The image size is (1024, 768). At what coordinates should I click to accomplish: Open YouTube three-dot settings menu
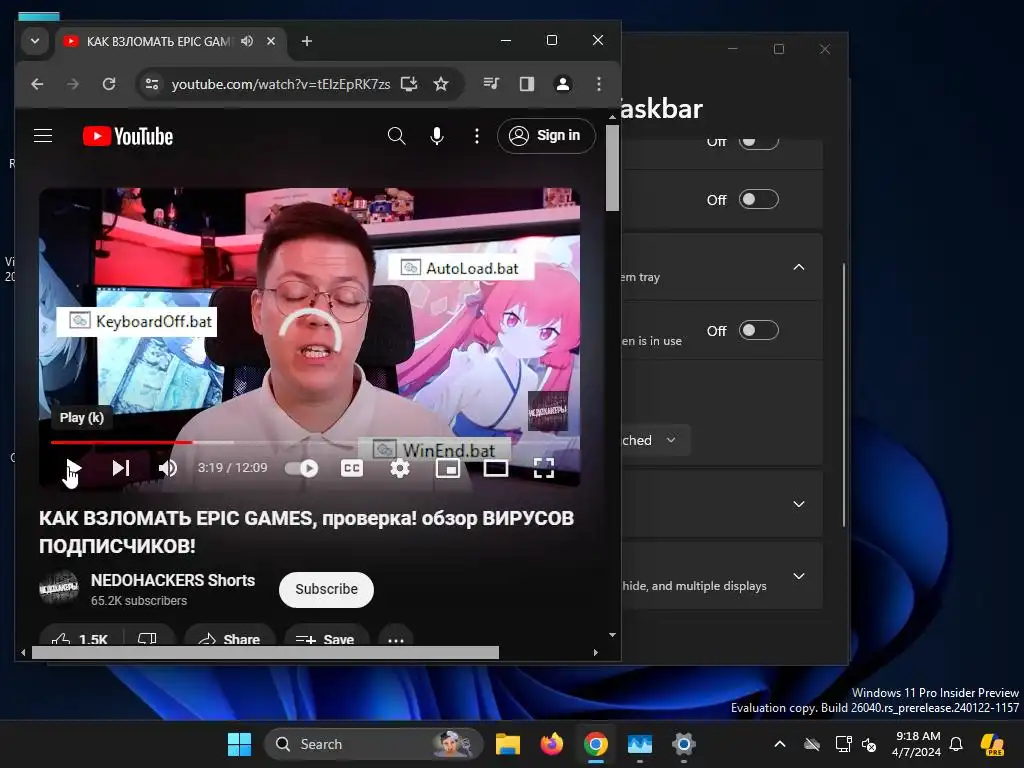point(477,136)
